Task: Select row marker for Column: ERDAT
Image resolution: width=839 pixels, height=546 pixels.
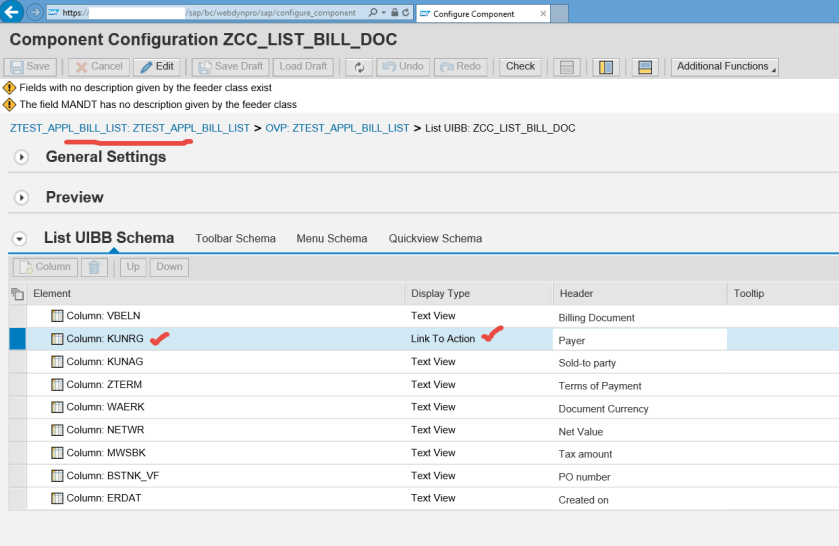Action: click(x=16, y=498)
